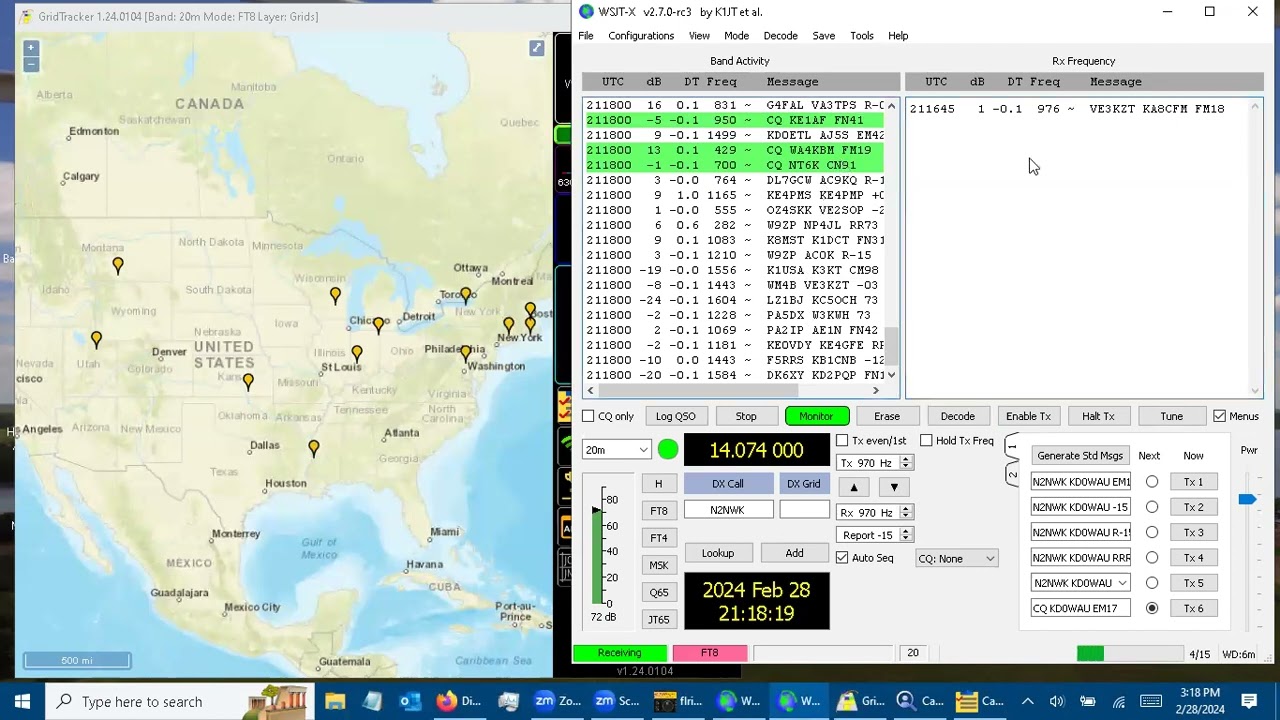The height and width of the screenshot is (720, 1280).
Task: Show hidden system tray icons
Action: click(1027, 701)
